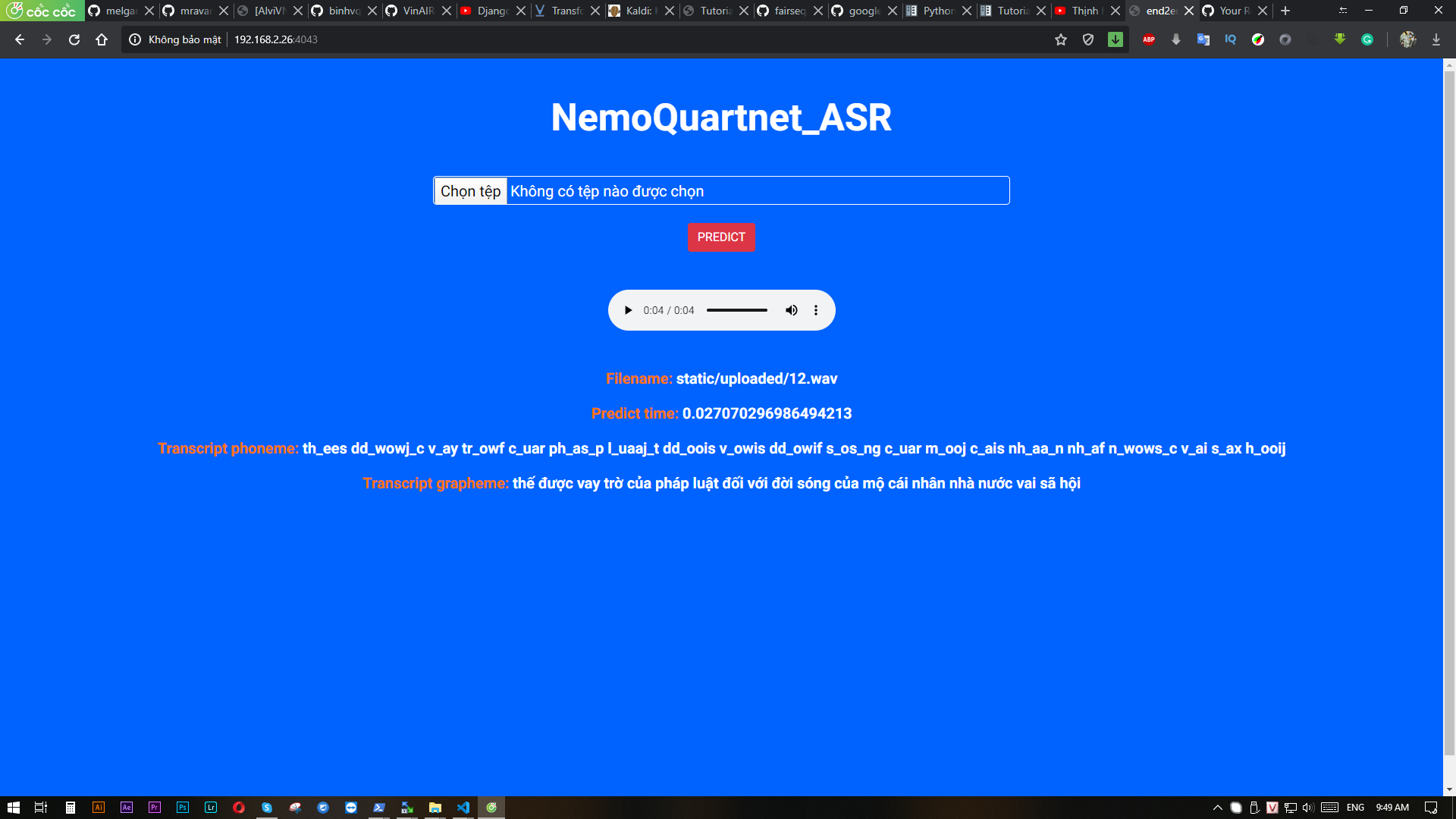The width and height of the screenshot is (1456, 819).
Task: Open file chooser with 'Chọn tệp' button
Action: point(470,191)
